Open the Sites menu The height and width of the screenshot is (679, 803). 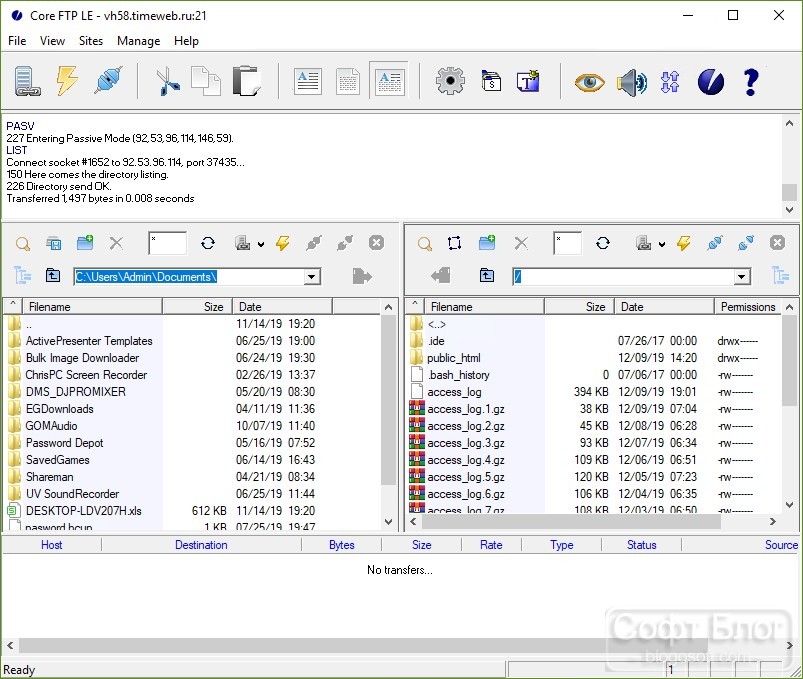pyautogui.click(x=91, y=41)
